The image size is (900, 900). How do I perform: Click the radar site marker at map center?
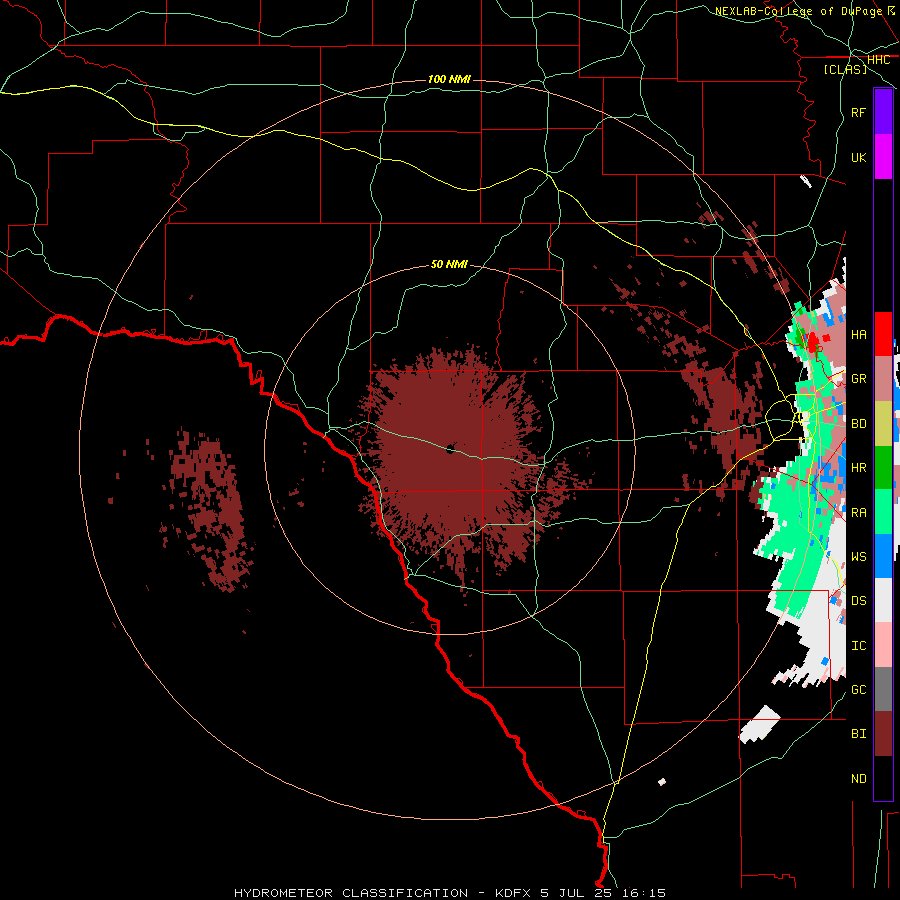click(x=451, y=448)
